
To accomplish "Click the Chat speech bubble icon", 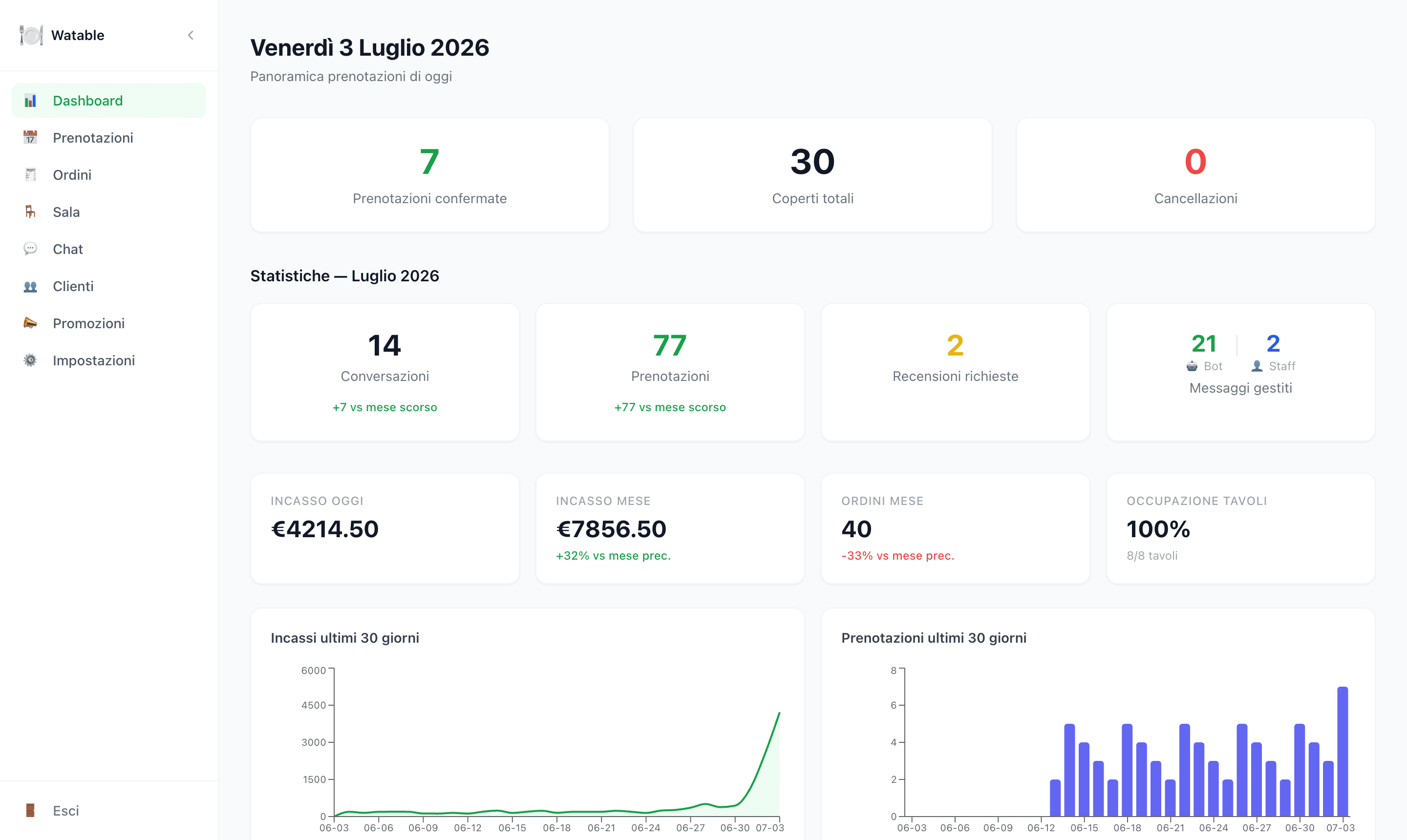I will (31, 249).
